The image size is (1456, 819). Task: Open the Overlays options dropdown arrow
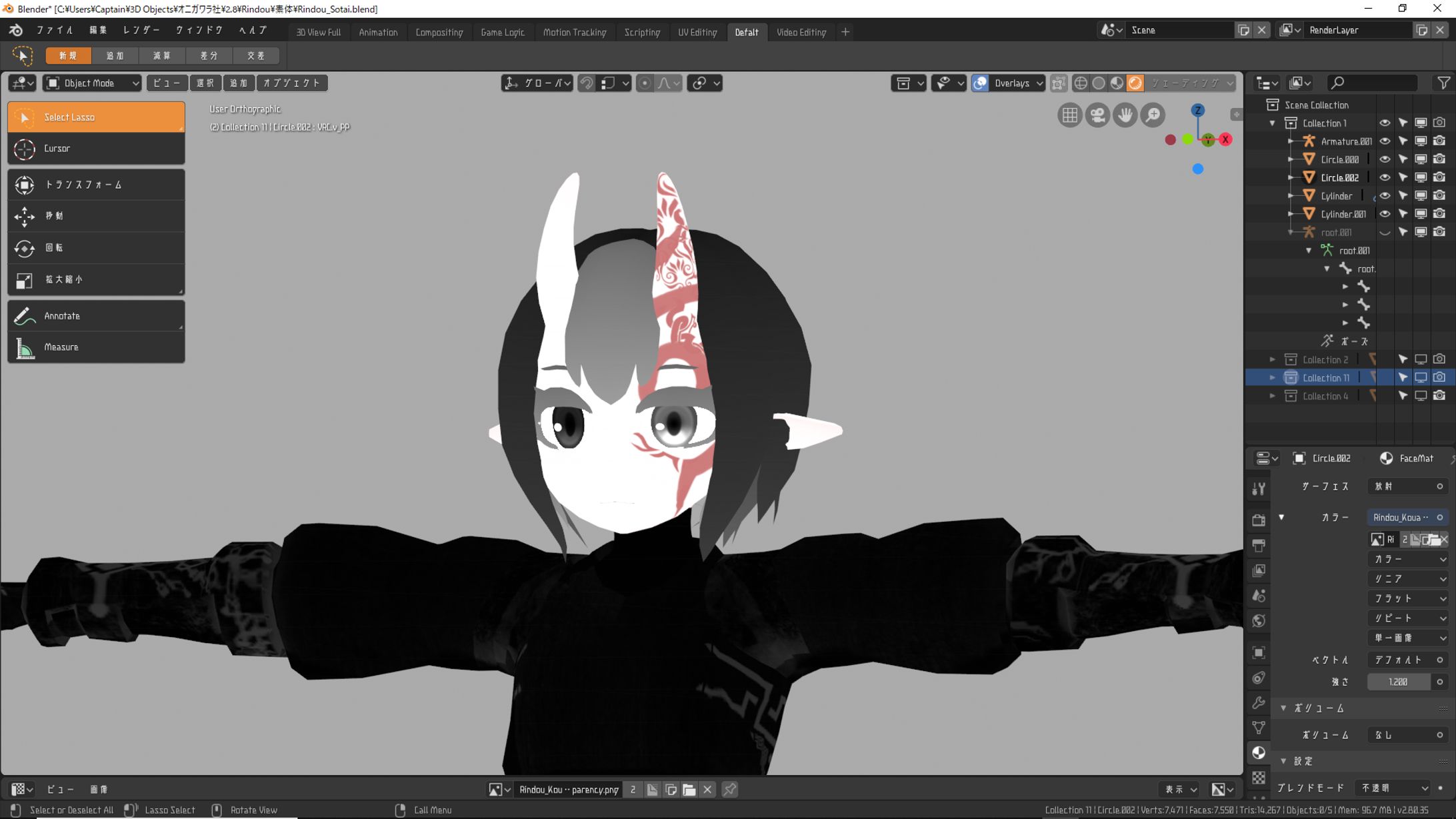coord(1039,83)
